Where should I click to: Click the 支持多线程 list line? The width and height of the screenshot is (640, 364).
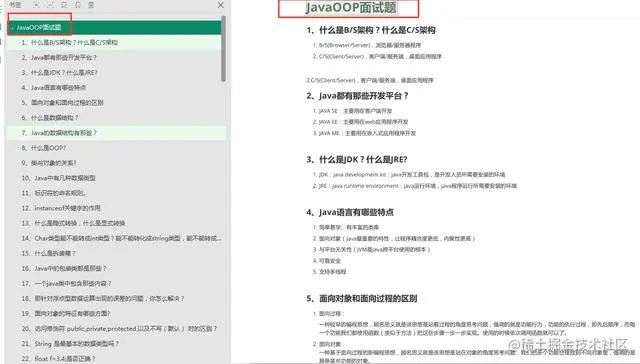click(330, 272)
